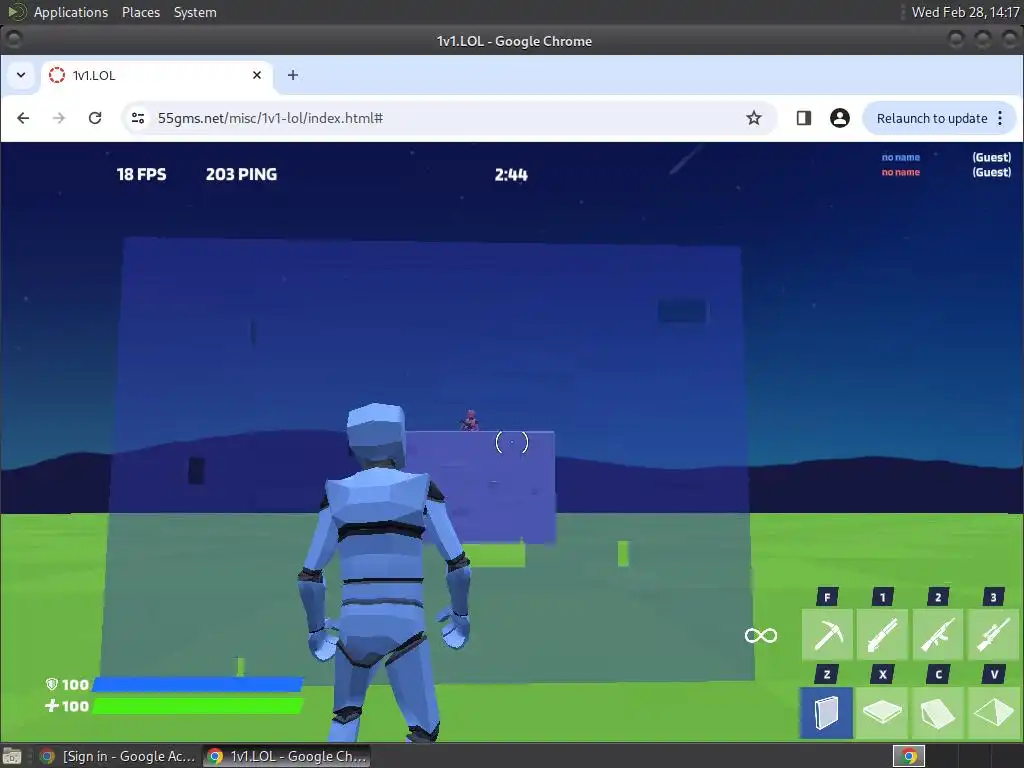Viewport: 1024px width, 768px height.
Task: Click the show desktop icon in taskbar
Action: tap(12, 756)
